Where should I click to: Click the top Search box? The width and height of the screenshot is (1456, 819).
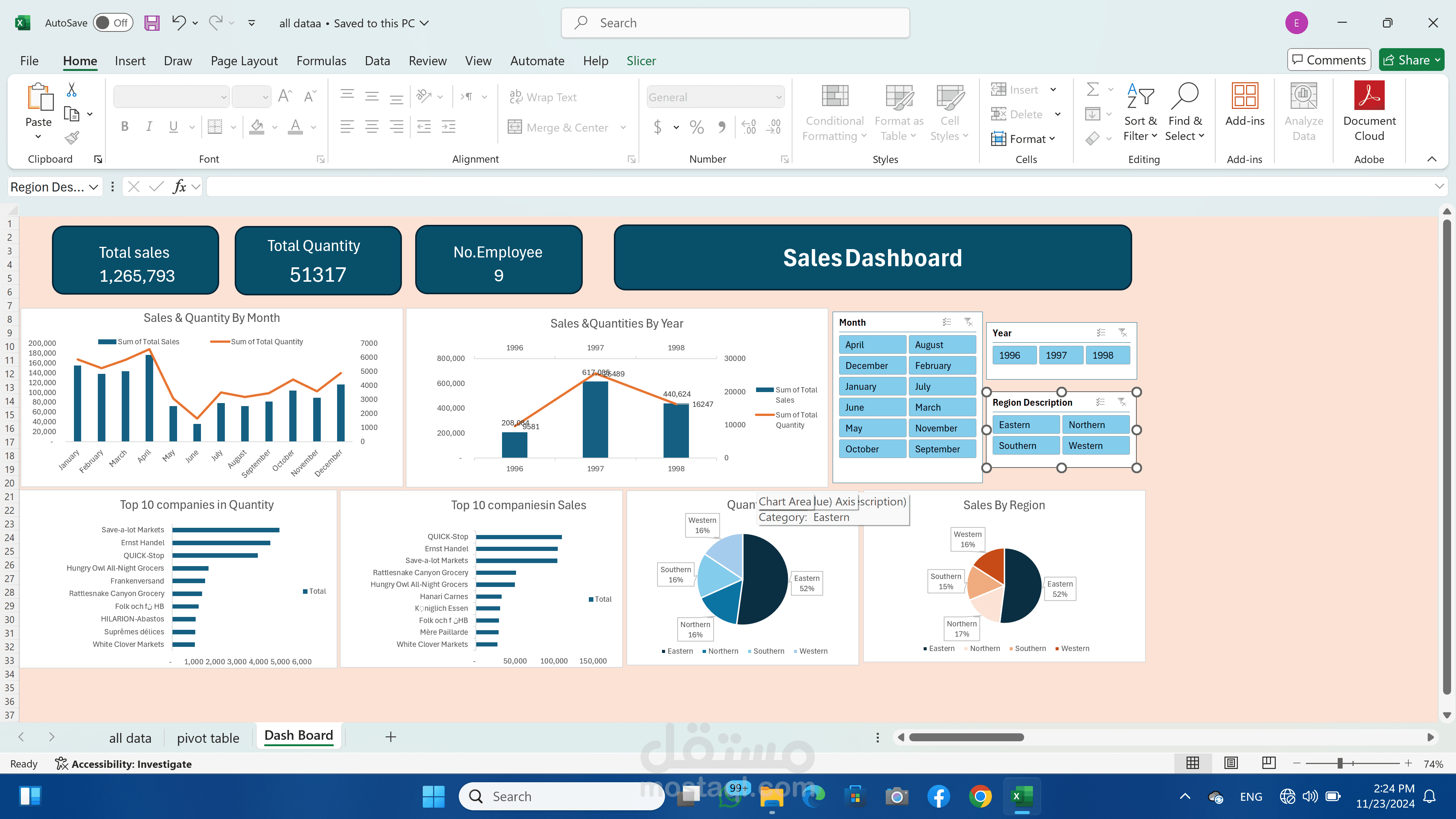pyautogui.click(x=735, y=23)
